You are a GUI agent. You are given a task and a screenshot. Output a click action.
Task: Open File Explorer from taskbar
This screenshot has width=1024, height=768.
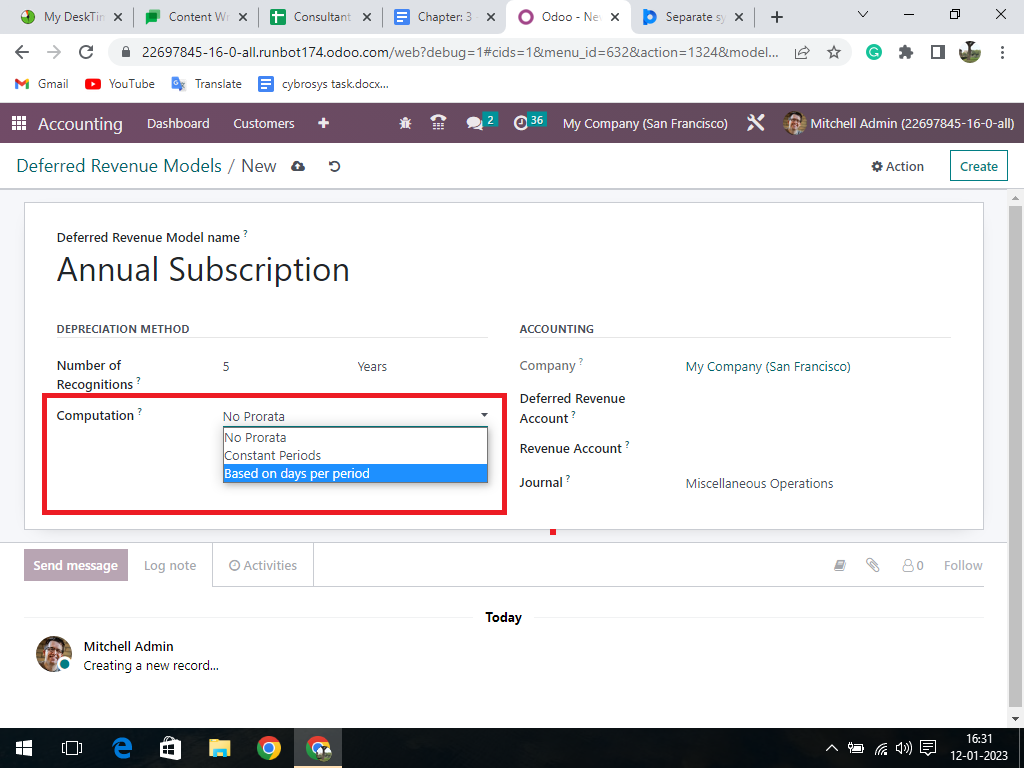[219, 748]
